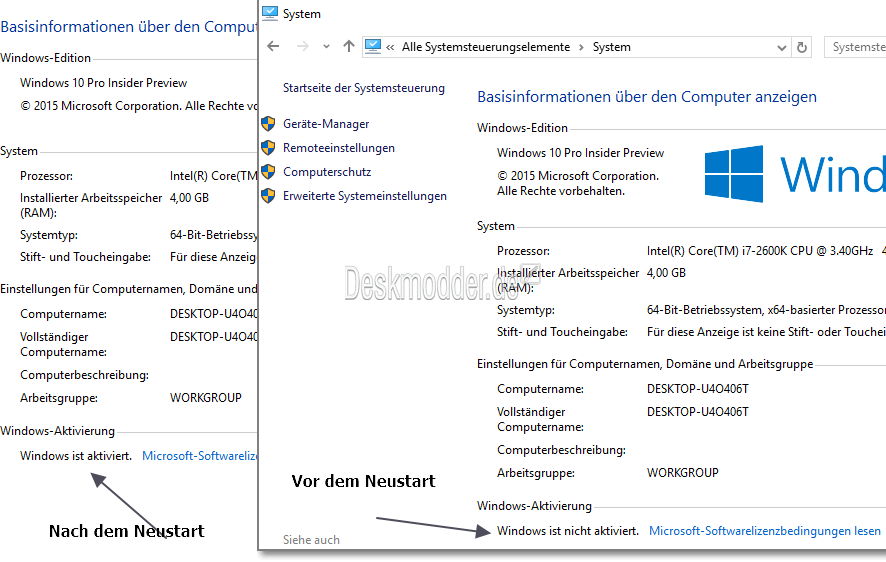Open Microsoft-Softwarelizenz link in the left window
The image size is (886, 562).
pyautogui.click(x=199, y=456)
